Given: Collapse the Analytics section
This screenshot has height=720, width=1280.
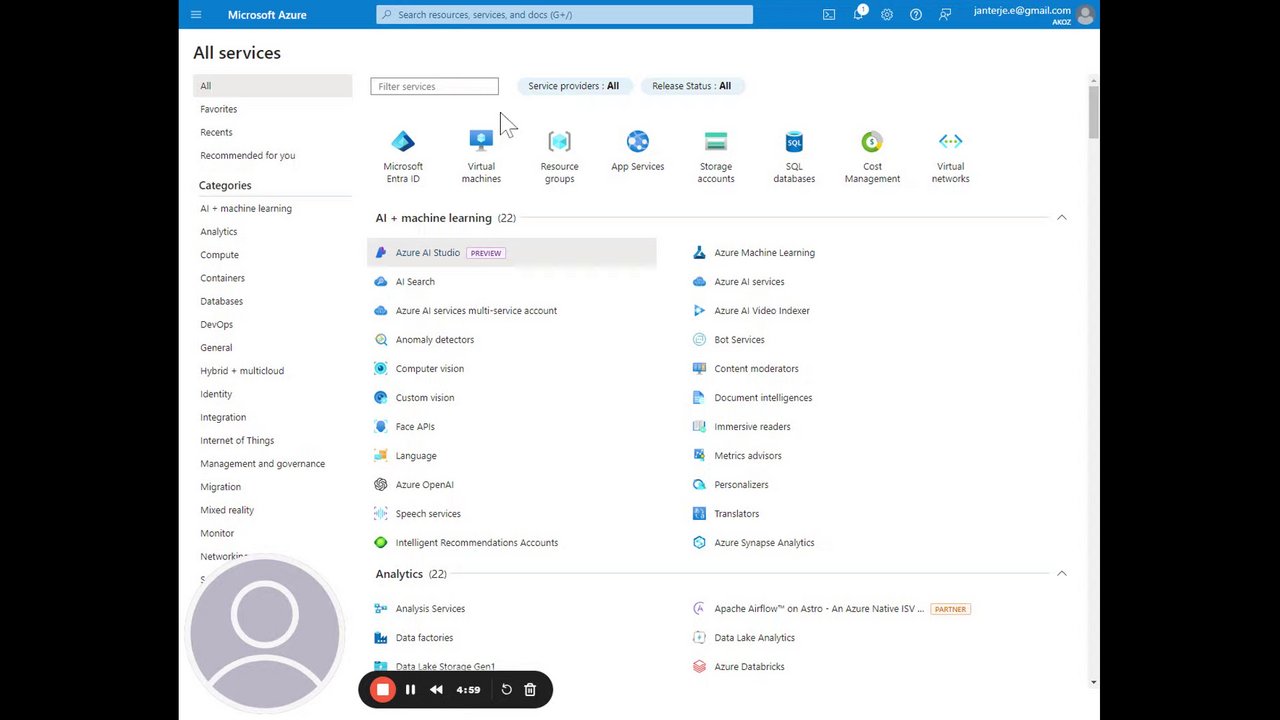Looking at the screenshot, I should [x=1062, y=574].
